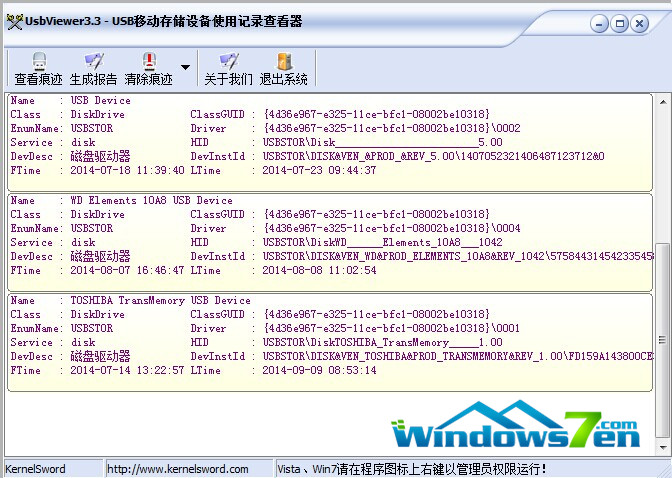
Task: Click HID value USBSTOR\DiskWD Elements_10A8
Action: pos(383,242)
